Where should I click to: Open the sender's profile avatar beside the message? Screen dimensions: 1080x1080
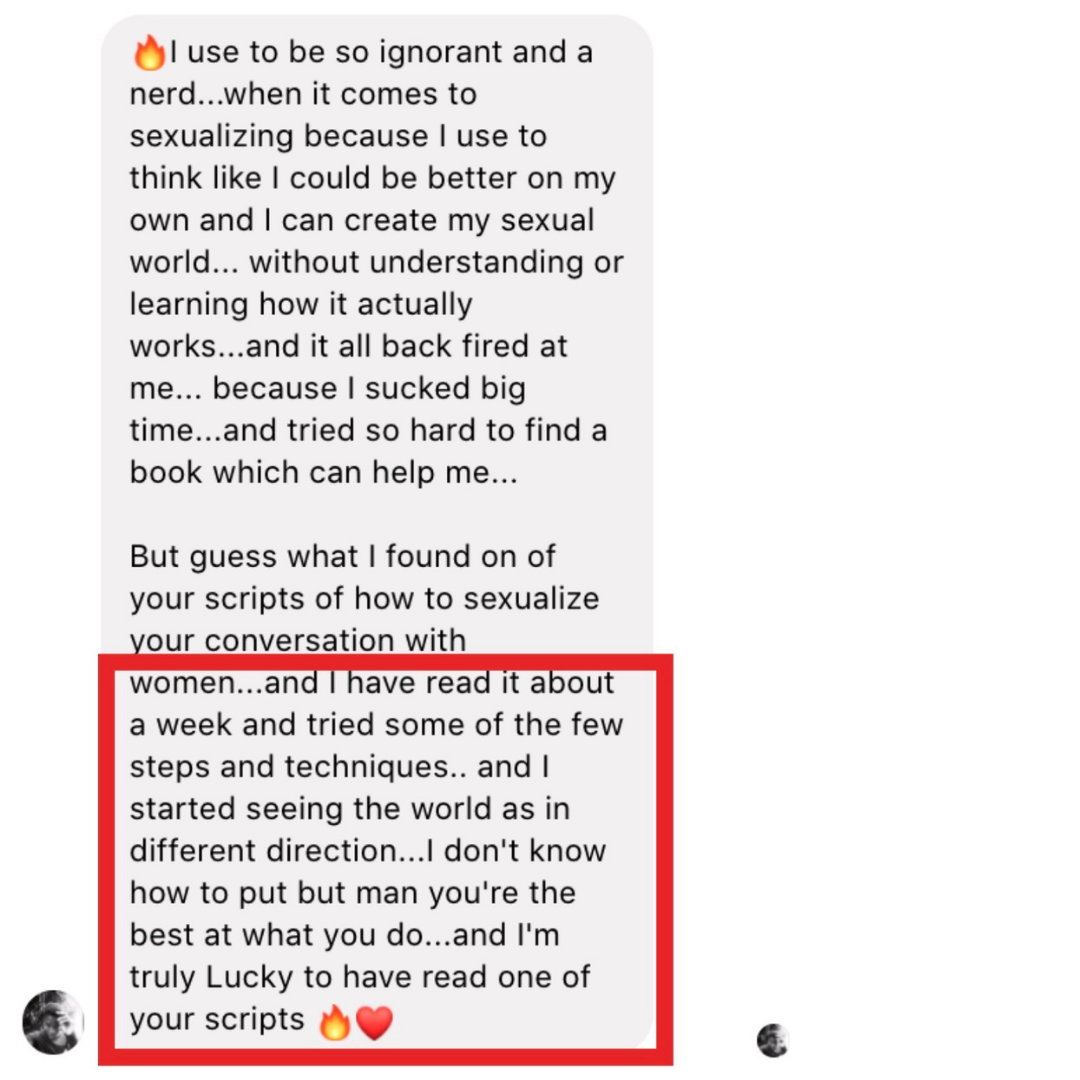click(53, 1022)
